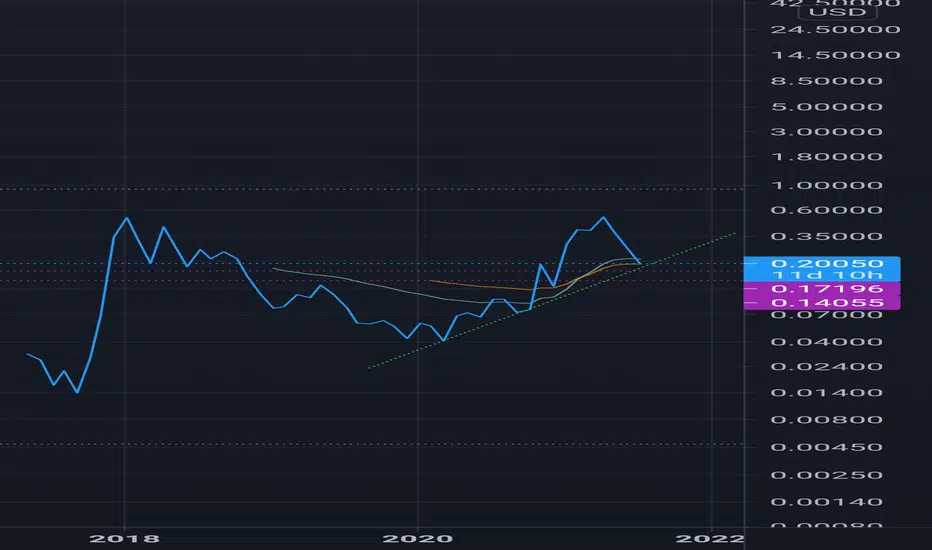Click the 0.00800 price scale value
Viewport: 932px width, 550px height.
pos(826,420)
